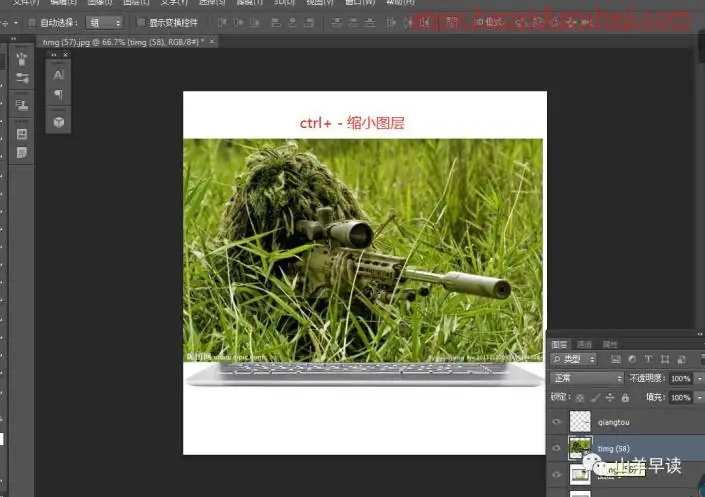Filter layers by adjustment layer icon
The width and height of the screenshot is (705, 497).
coord(632,359)
